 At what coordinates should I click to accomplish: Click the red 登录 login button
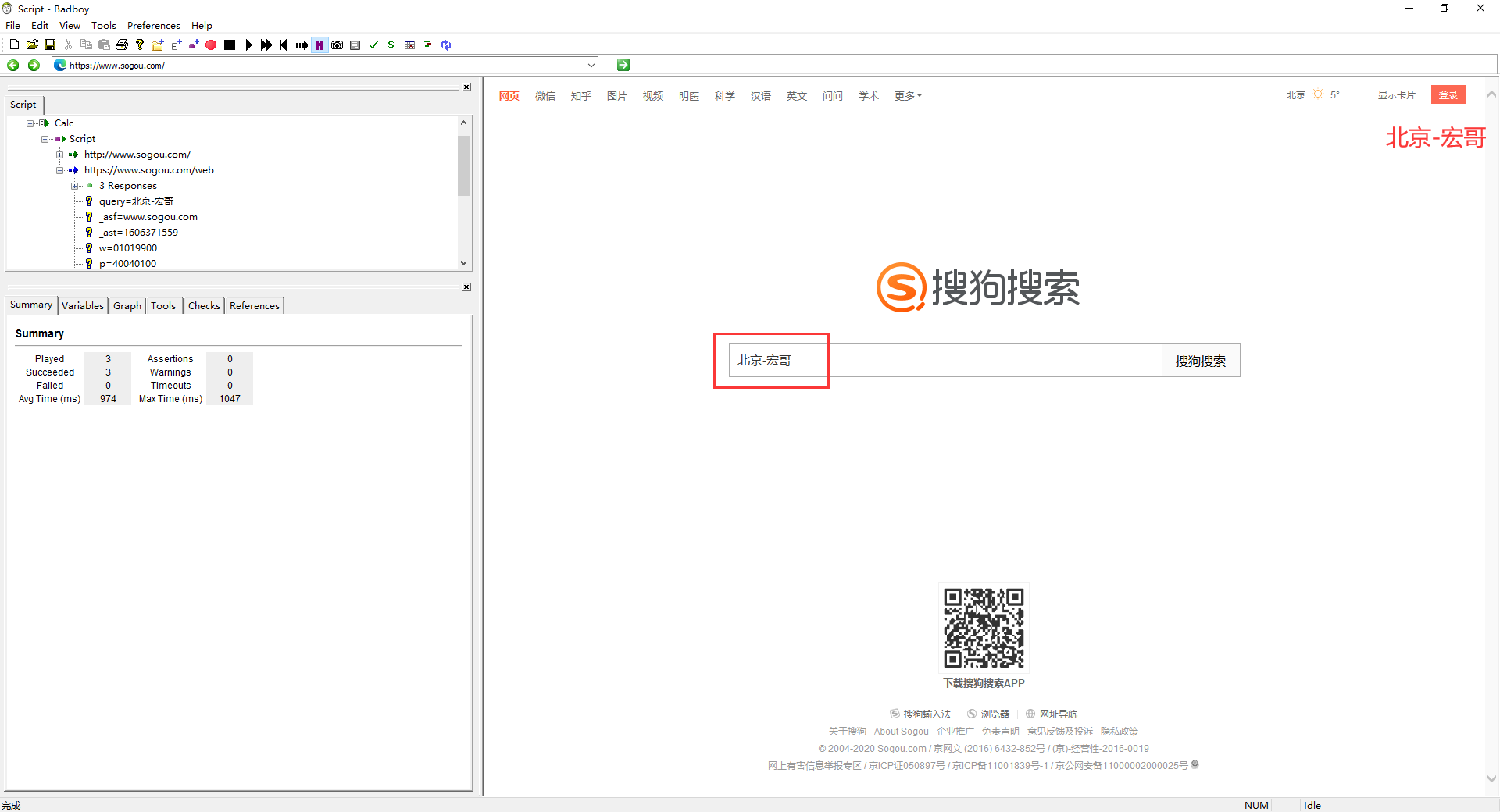tap(1448, 94)
